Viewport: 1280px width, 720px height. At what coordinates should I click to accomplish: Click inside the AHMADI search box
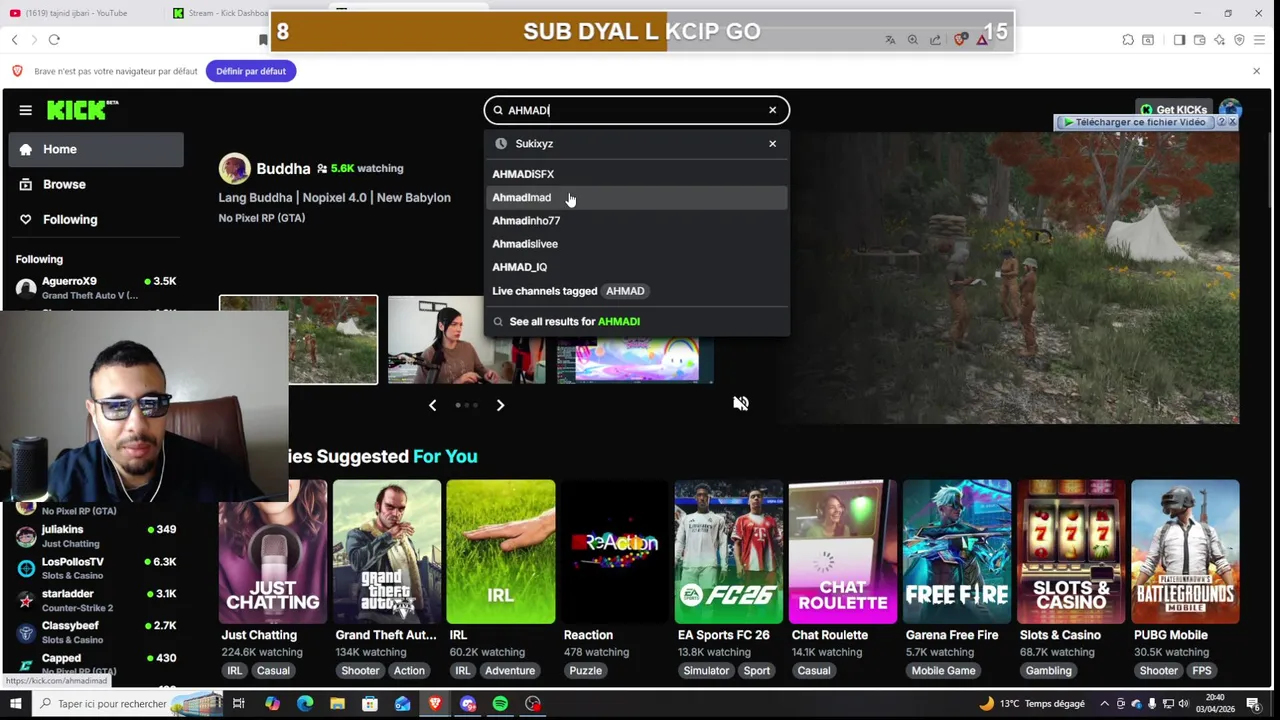[636, 110]
